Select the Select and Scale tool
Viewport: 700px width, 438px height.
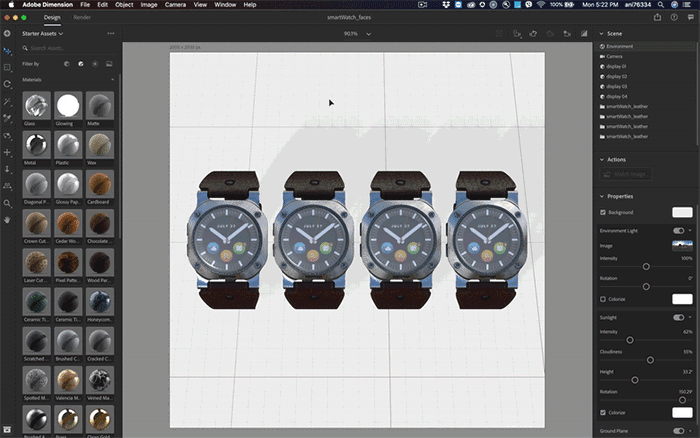coord(7,67)
